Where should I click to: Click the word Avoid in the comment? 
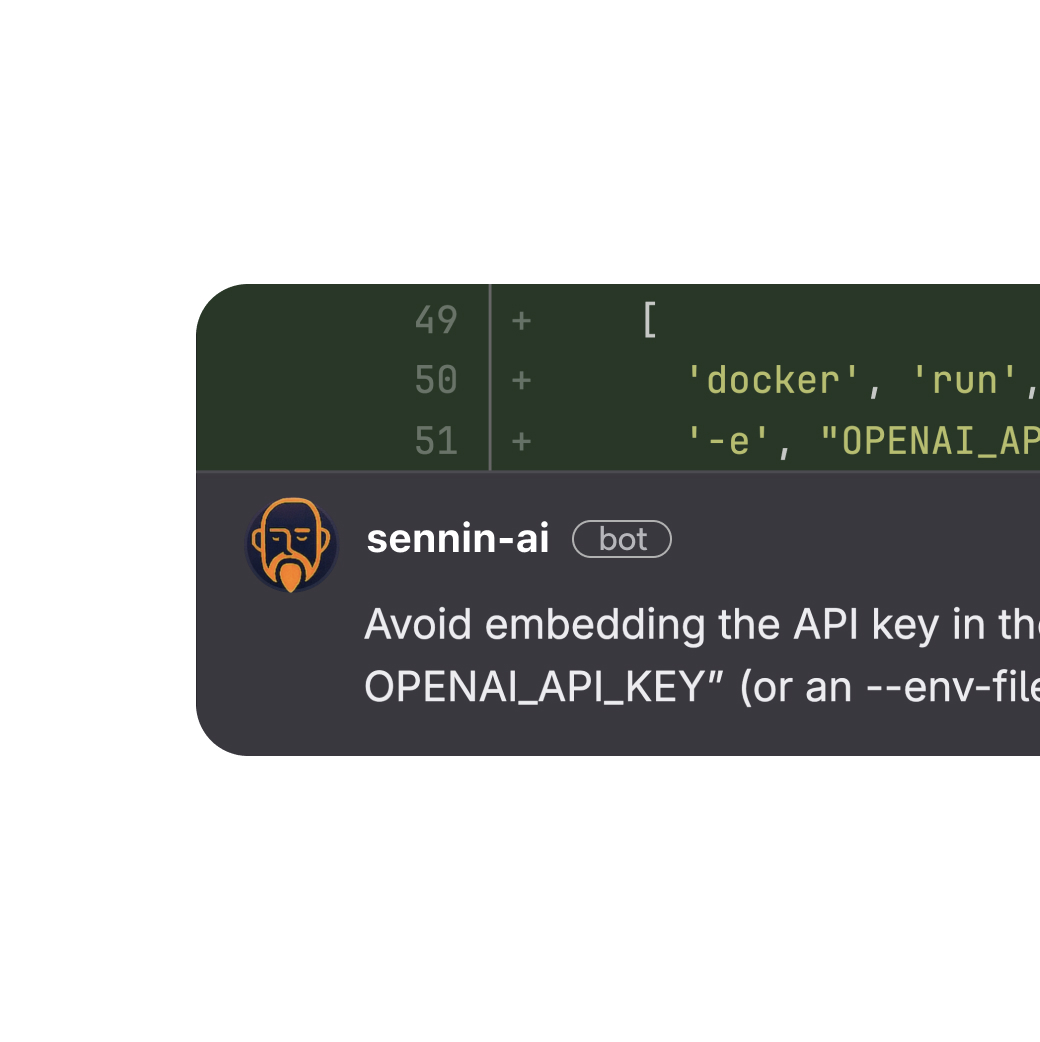pyautogui.click(x=419, y=625)
